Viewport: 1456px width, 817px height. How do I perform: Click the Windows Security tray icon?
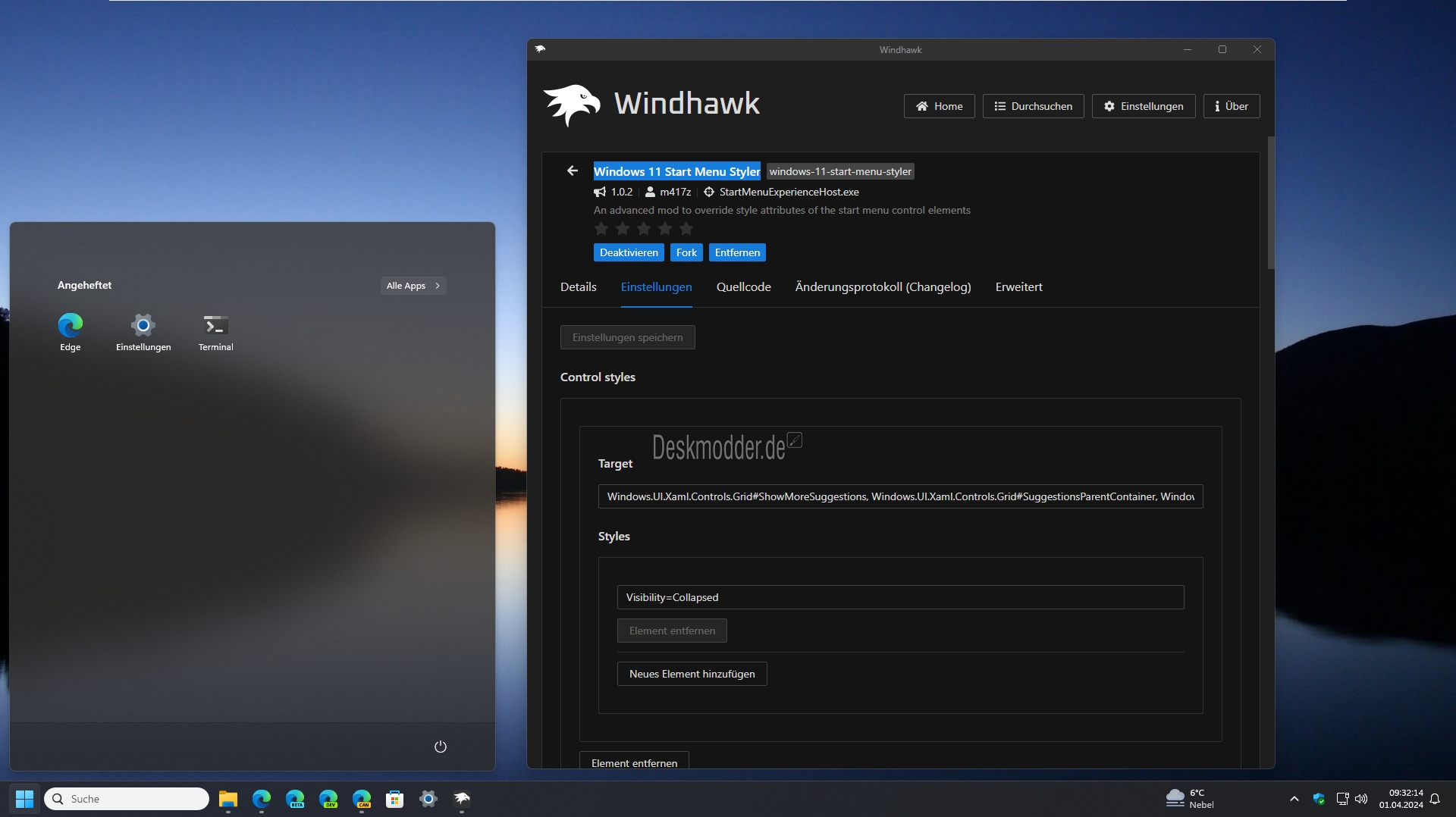[1319, 799]
